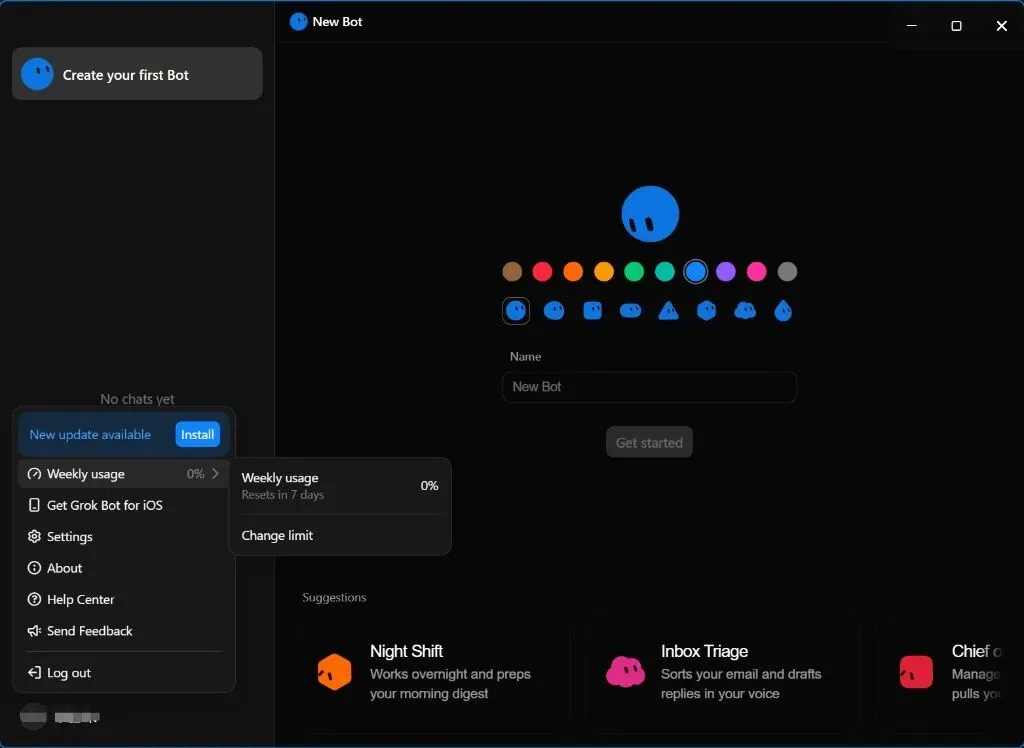The image size is (1024, 748).
Task: Click the No chats yet label
Action: [137, 398]
